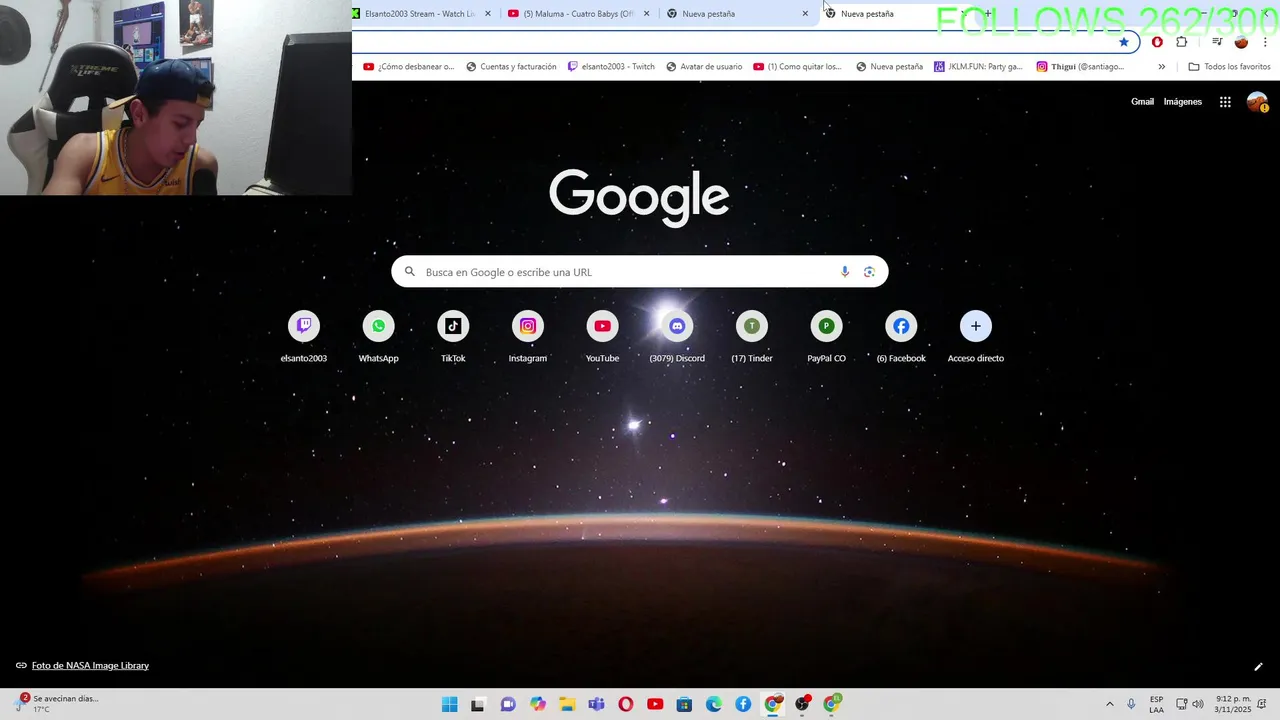
Task: Click the microphone tray icon
Action: pyautogui.click(x=1131, y=704)
